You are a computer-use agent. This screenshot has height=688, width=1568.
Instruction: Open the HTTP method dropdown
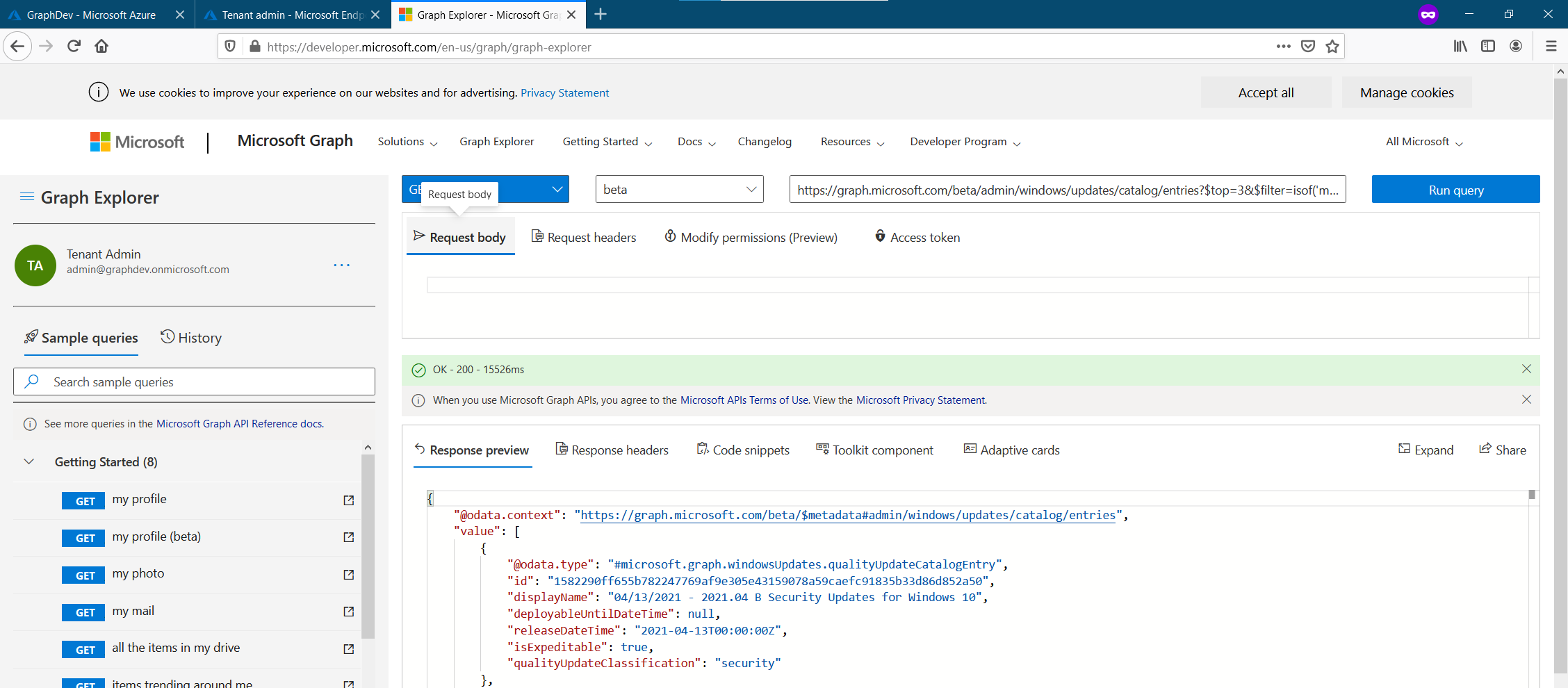pyautogui.click(x=556, y=188)
